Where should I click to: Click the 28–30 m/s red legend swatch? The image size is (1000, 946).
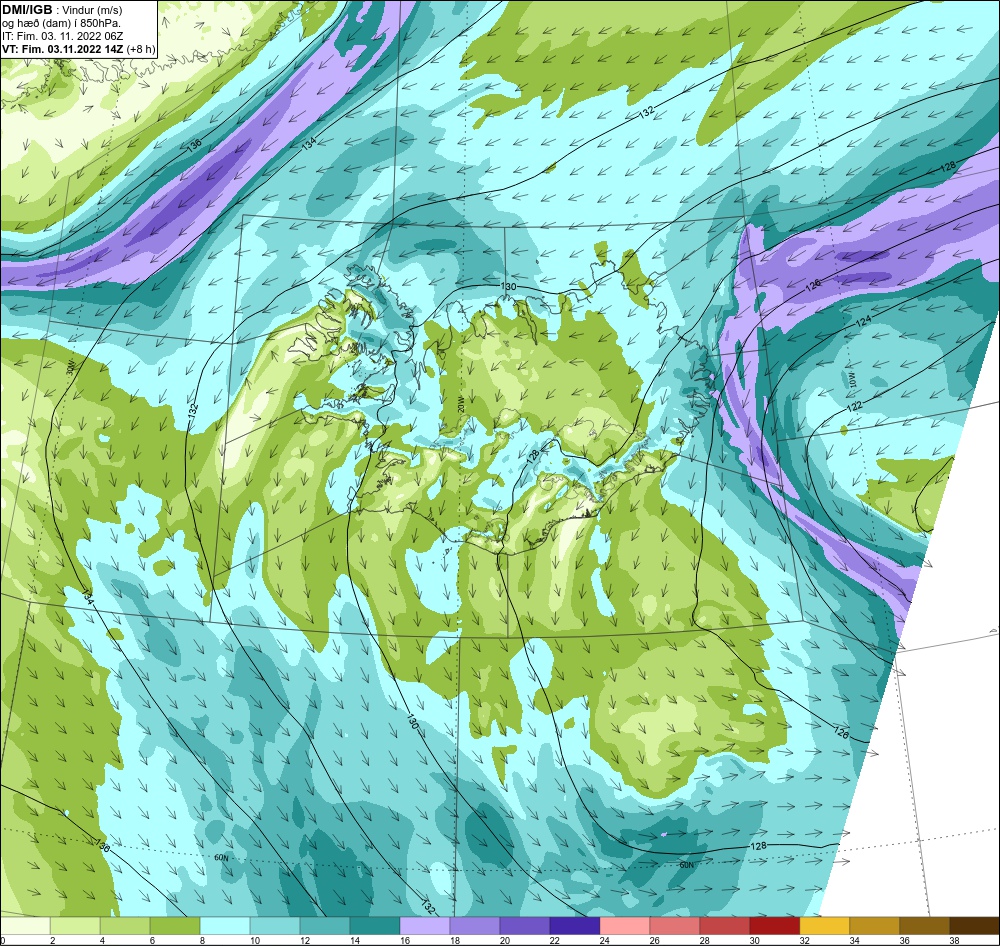pos(724,926)
